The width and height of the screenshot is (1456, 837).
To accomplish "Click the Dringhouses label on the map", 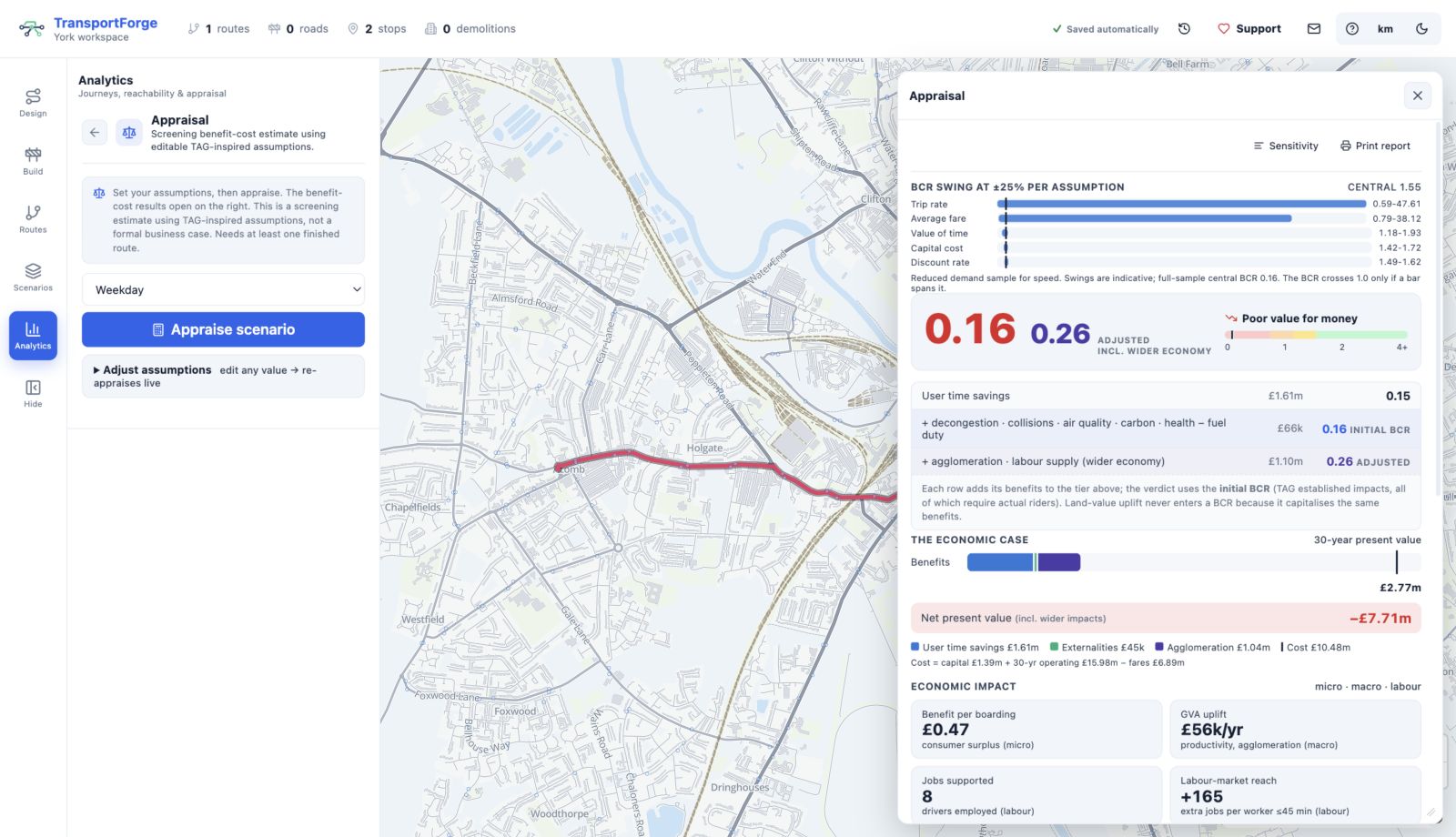I will pyautogui.click(x=740, y=788).
